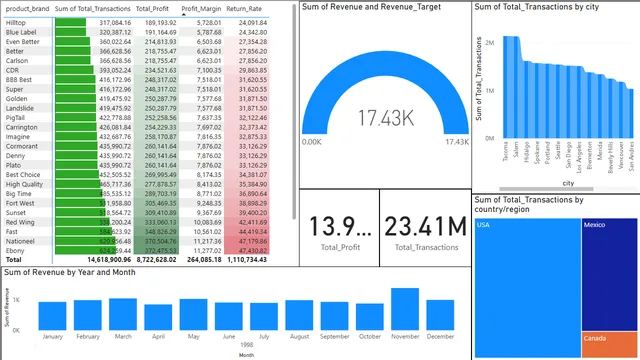This screenshot has height=360, width=640.
Task: Select the Bremerton bar in city chart
Action: [x=590, y=105]
